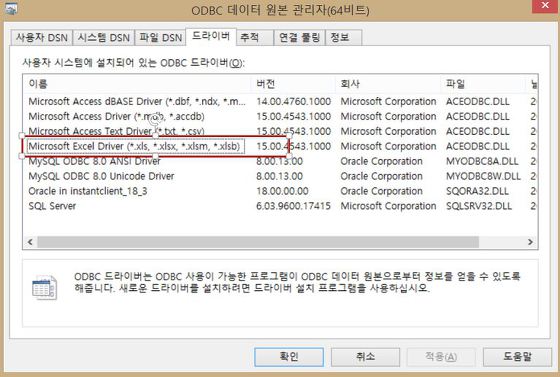This screenshot has width=560, height=377.
Task: Click the ODBC driver info icon
Action: click(44, 287)
